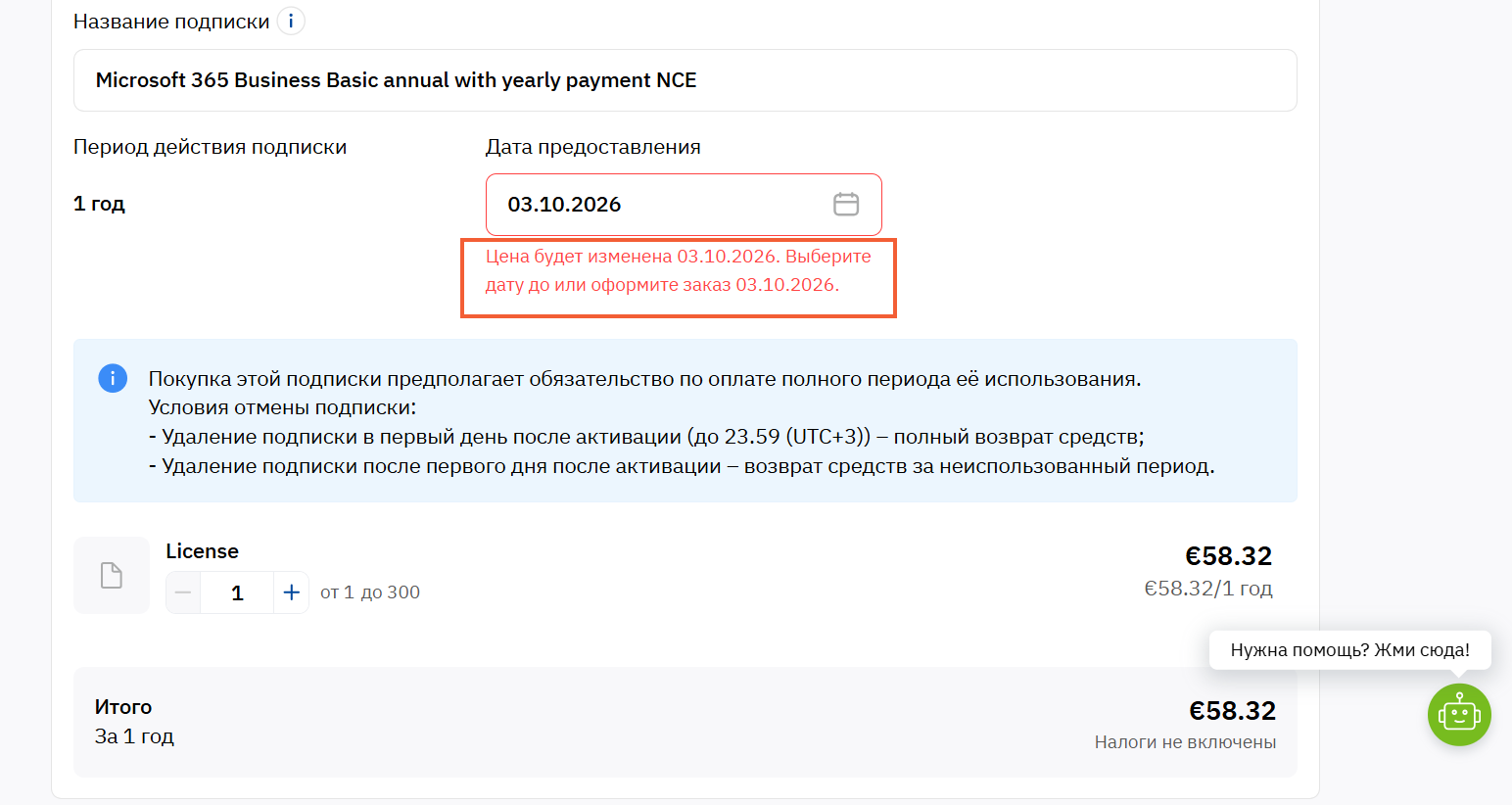
Task: Click the '€58.32/1 год' price text
Action: click(1208, 589)
